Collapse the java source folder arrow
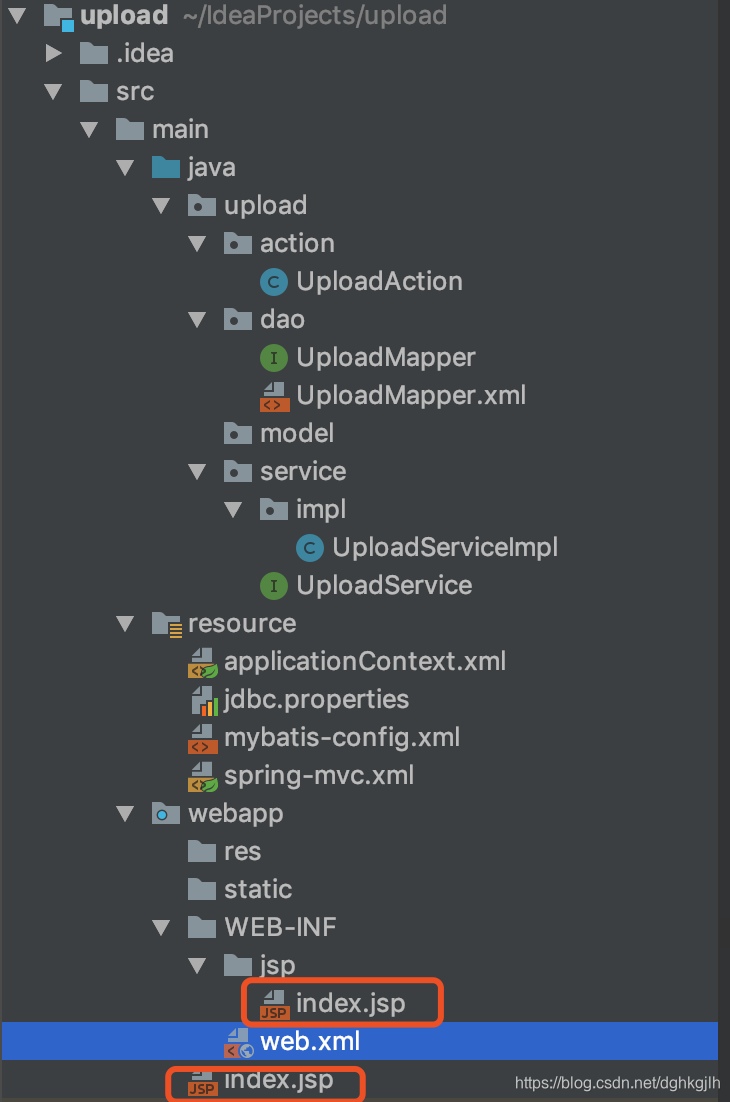Screen dimensions: 730x1102 (x=125, y=167)
